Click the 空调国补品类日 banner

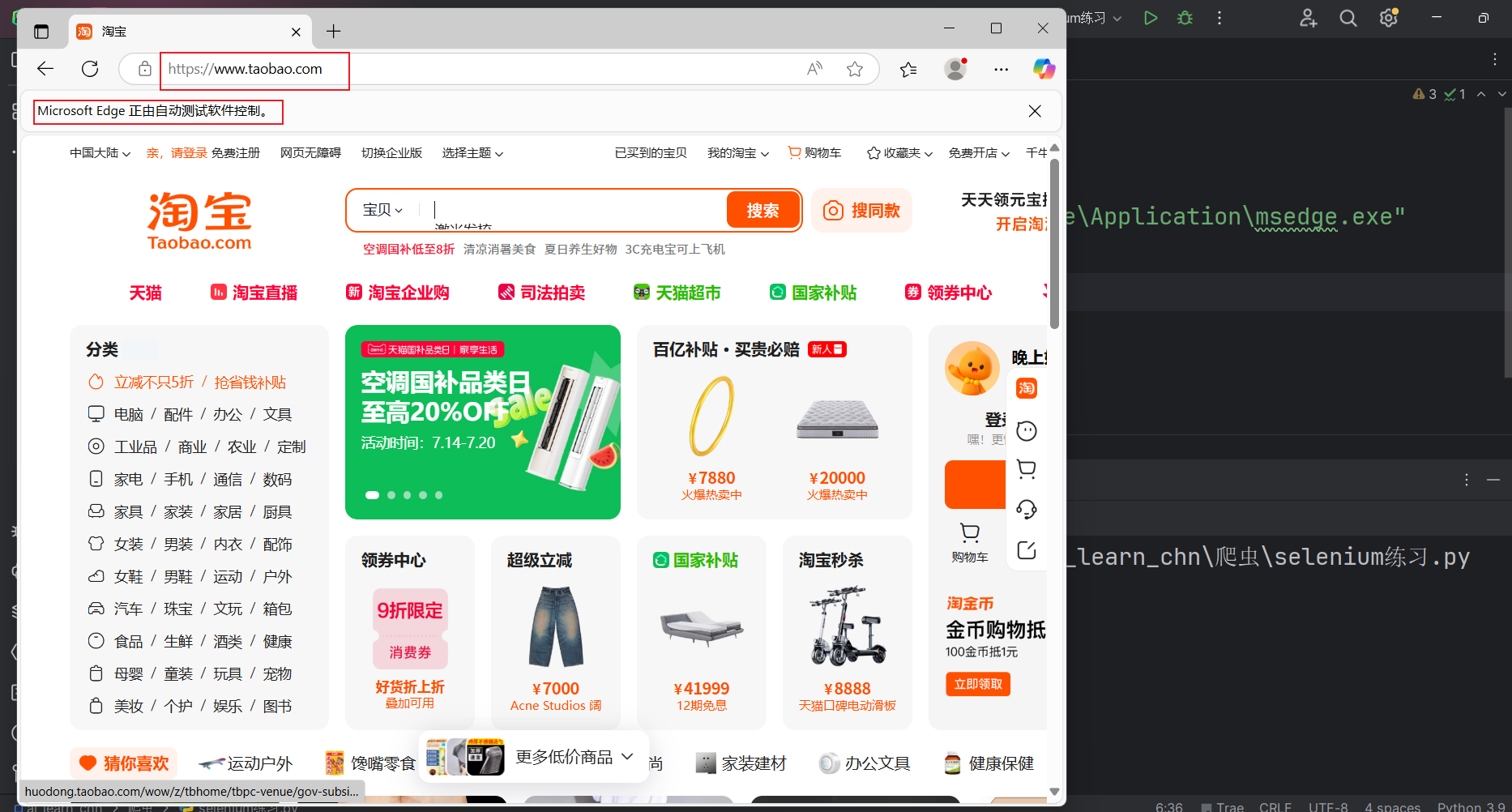(483, 422)
